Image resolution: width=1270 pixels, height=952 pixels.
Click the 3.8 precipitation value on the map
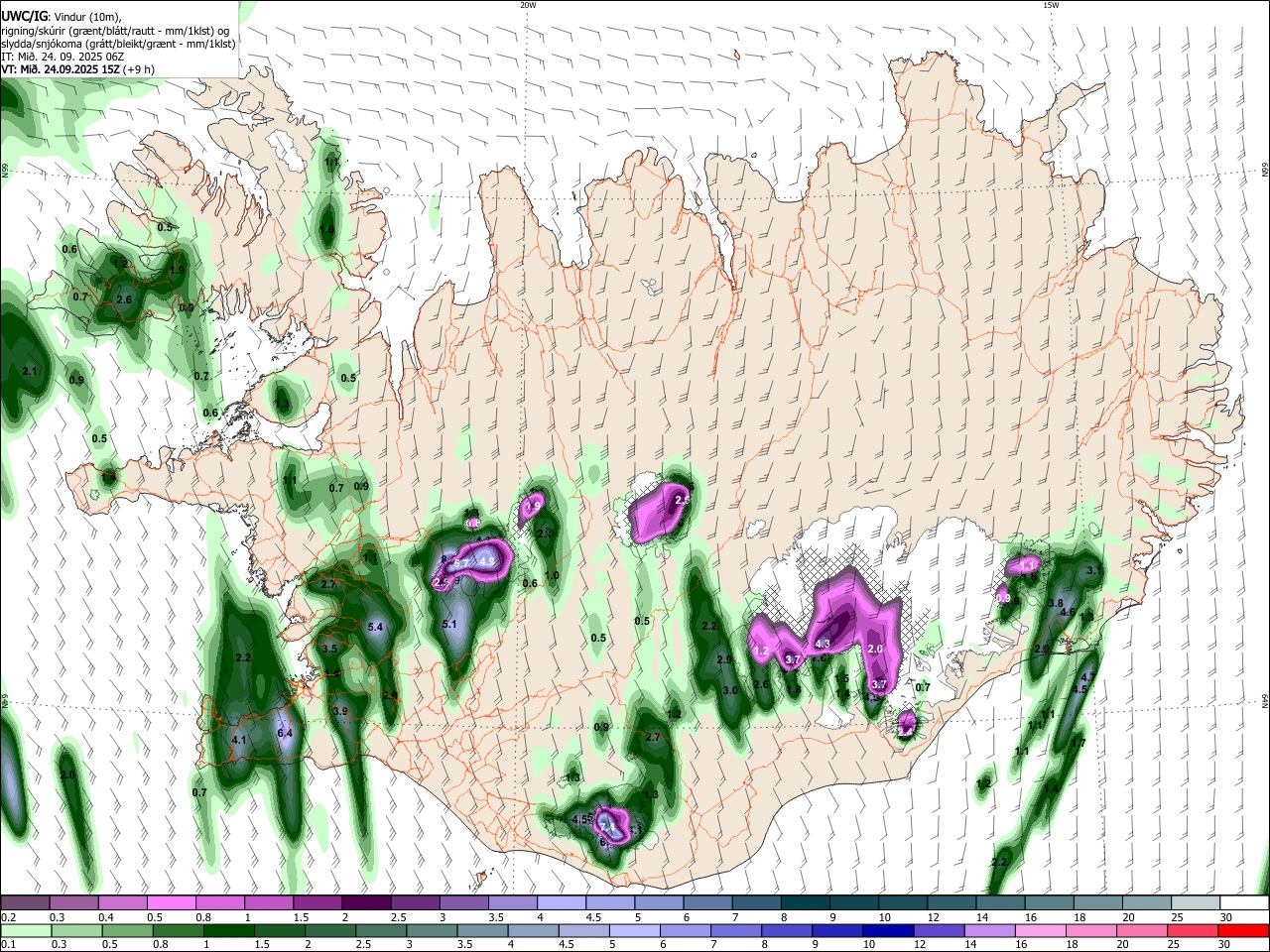tap(1056, 604)
